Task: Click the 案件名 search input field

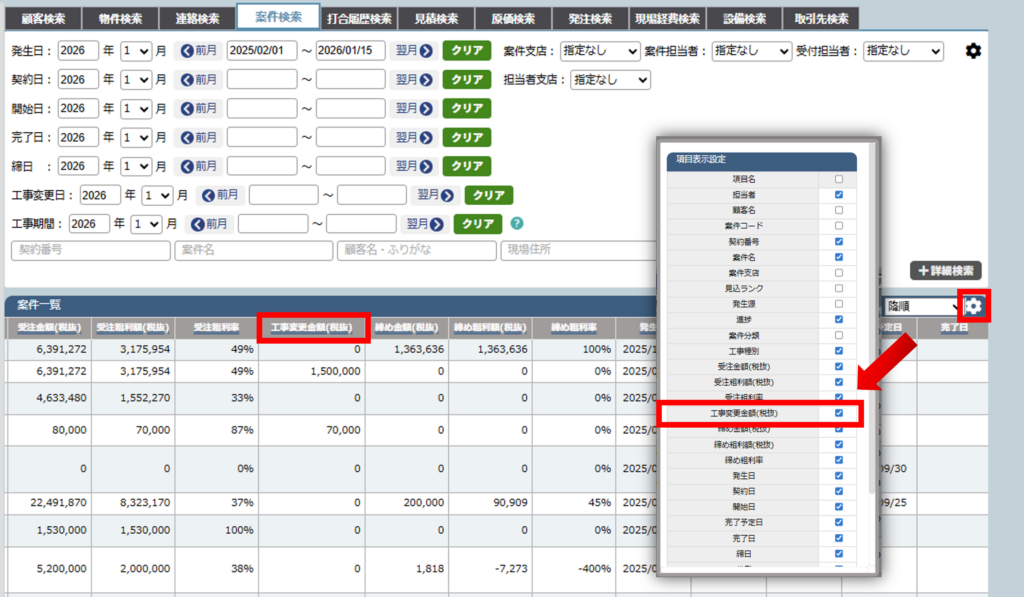Action: pyautogui.click(x=253, y=250)
